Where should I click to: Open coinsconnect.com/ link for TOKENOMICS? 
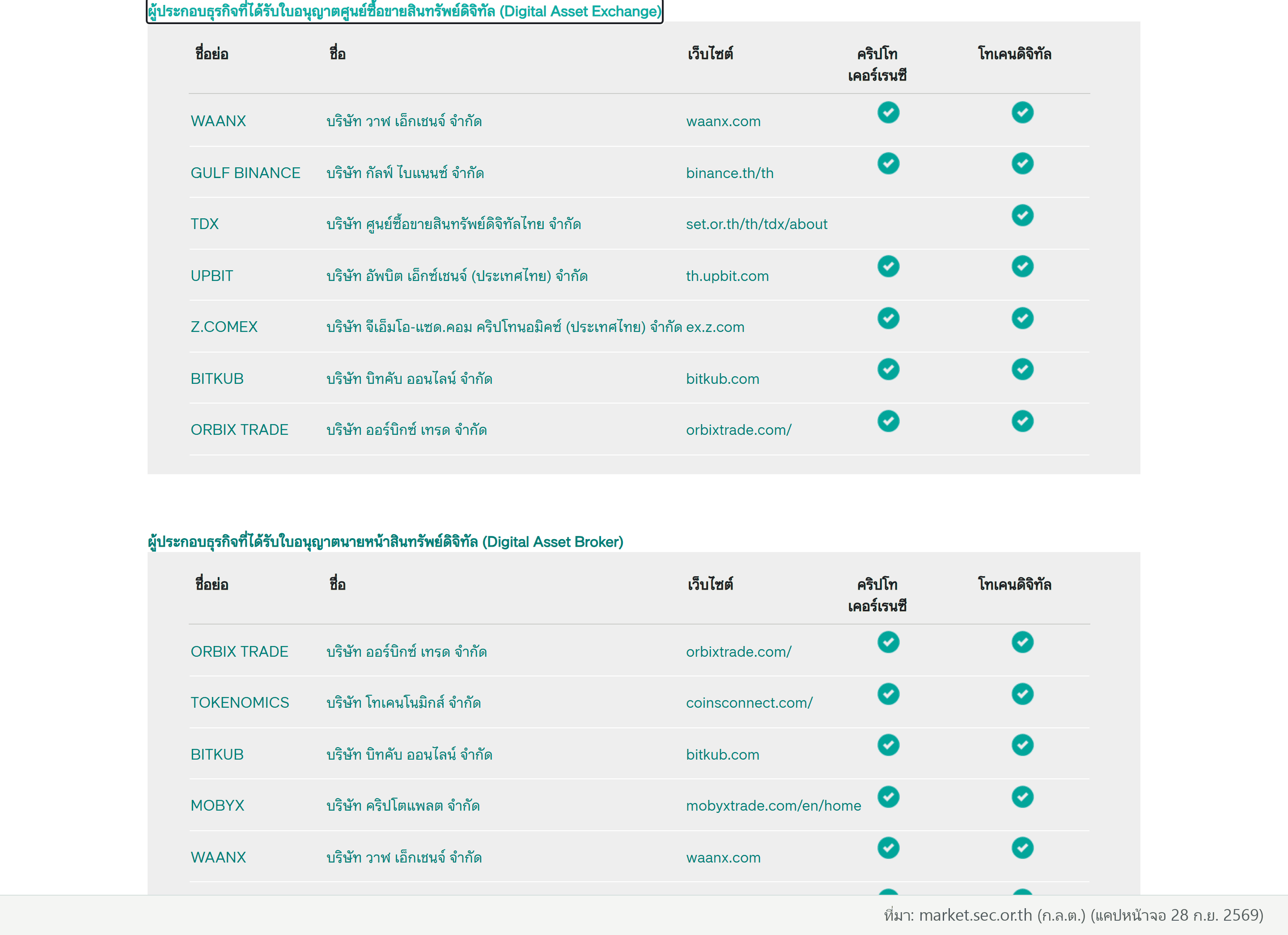(x=749, y=703)
